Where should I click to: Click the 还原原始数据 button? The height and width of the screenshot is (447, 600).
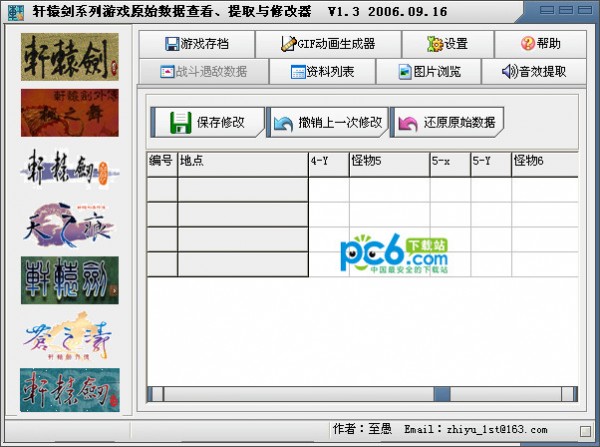click(x=447, y=122)
